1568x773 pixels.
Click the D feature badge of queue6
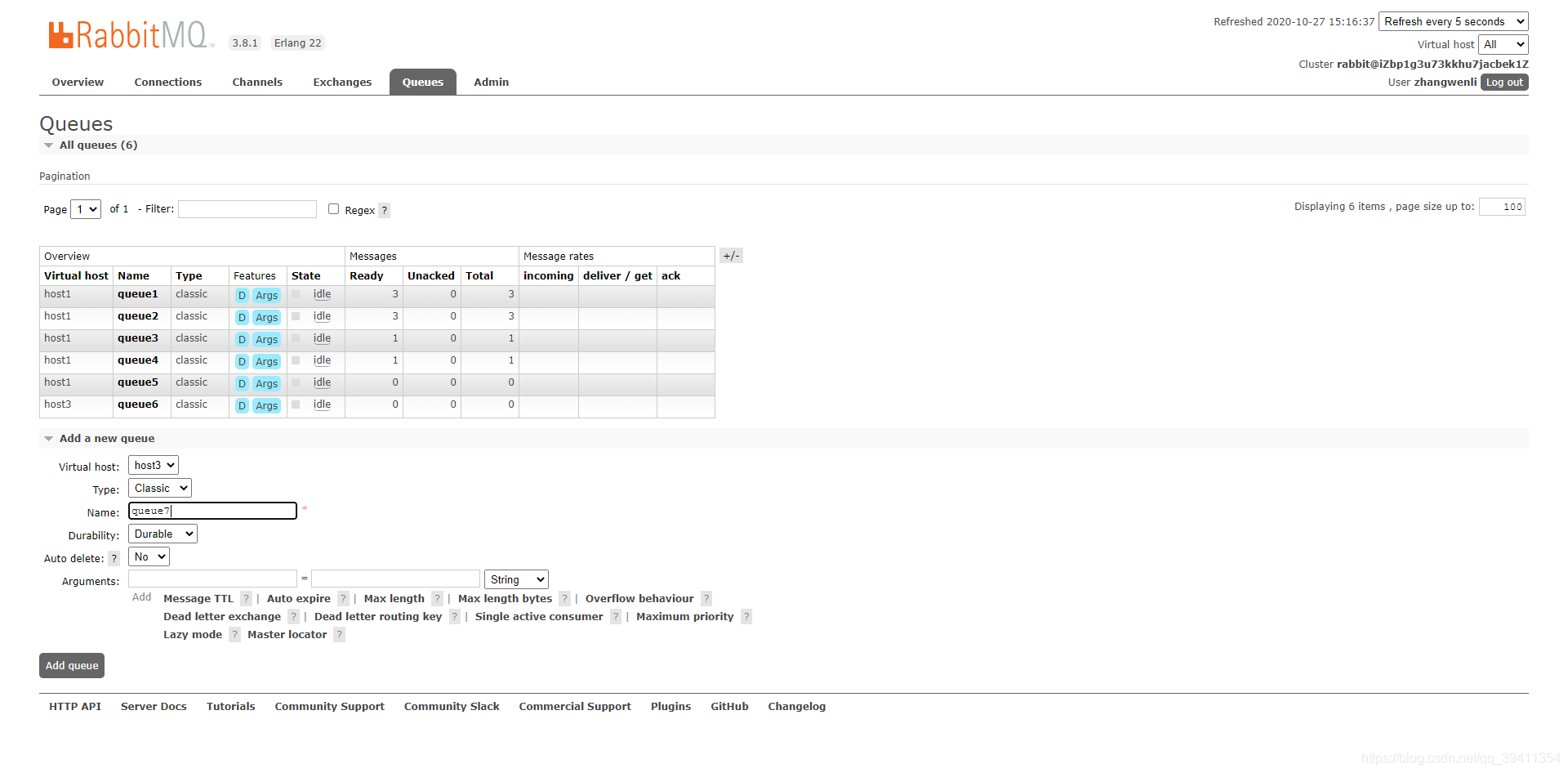tap(242, 406)
